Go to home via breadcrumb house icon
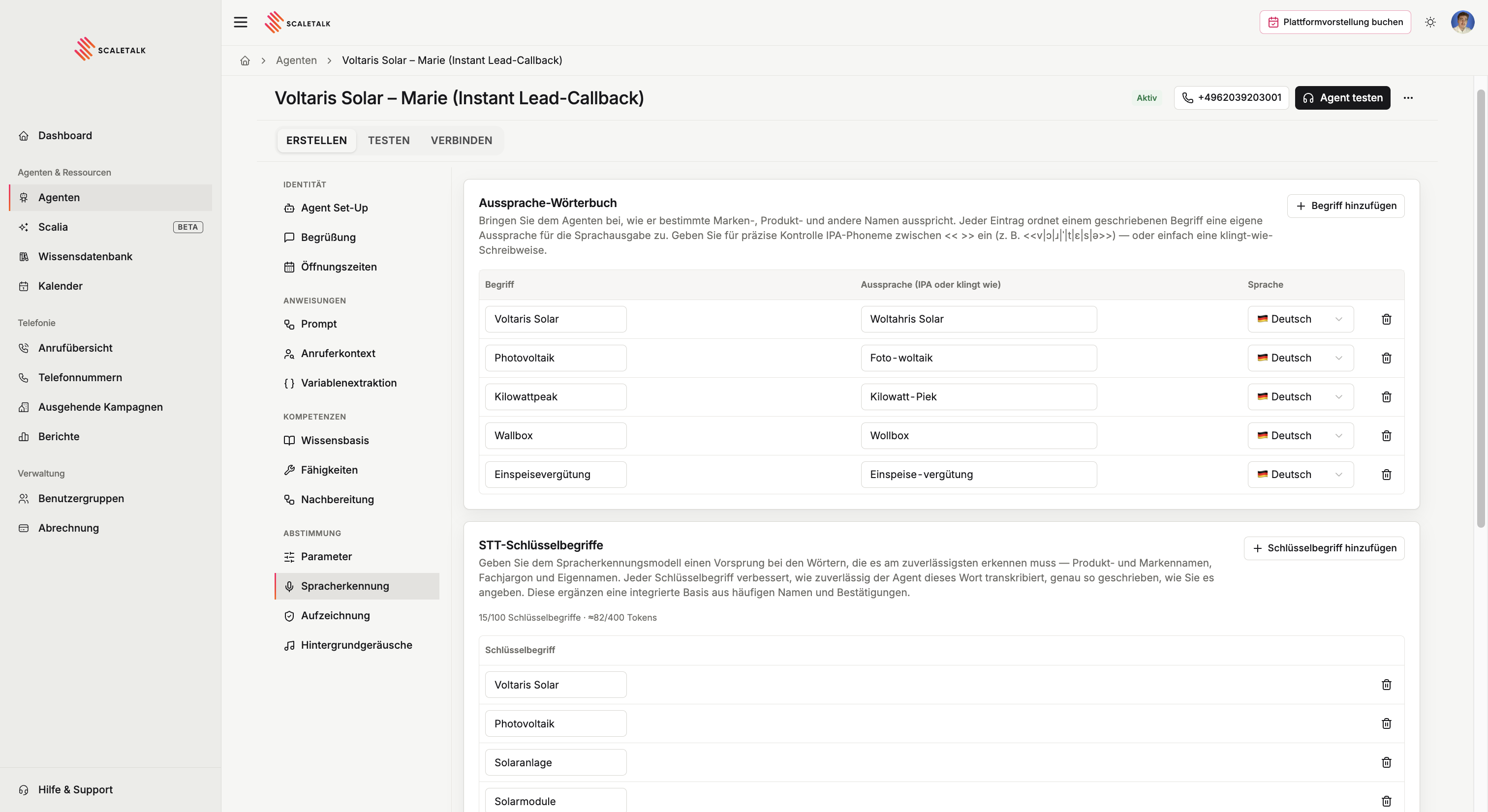The width and height of the screenshot is (1488, 812). 245,60
